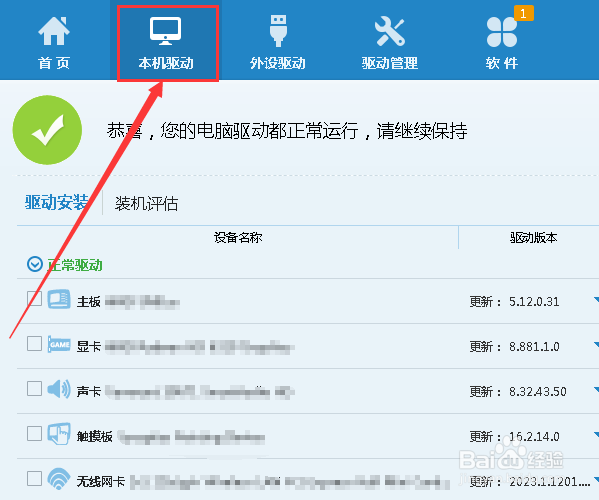The width and height of the screenshot is (599, 500).
Task: Tick the 触摸板 driver checkbox
Action: [x=34, y=434]
